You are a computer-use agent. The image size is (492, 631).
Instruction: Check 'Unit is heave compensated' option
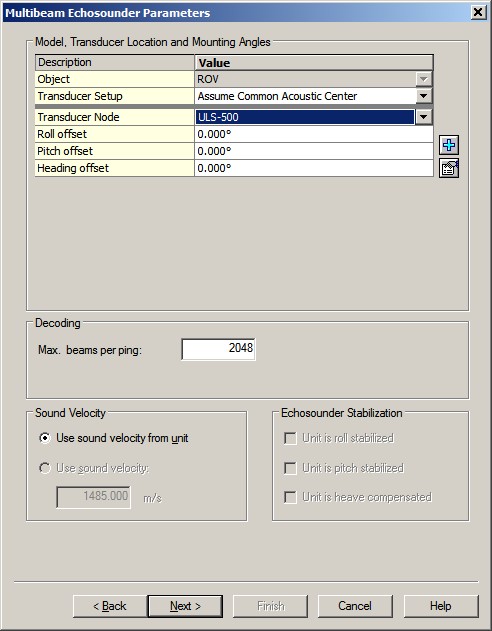coord(290,497)
